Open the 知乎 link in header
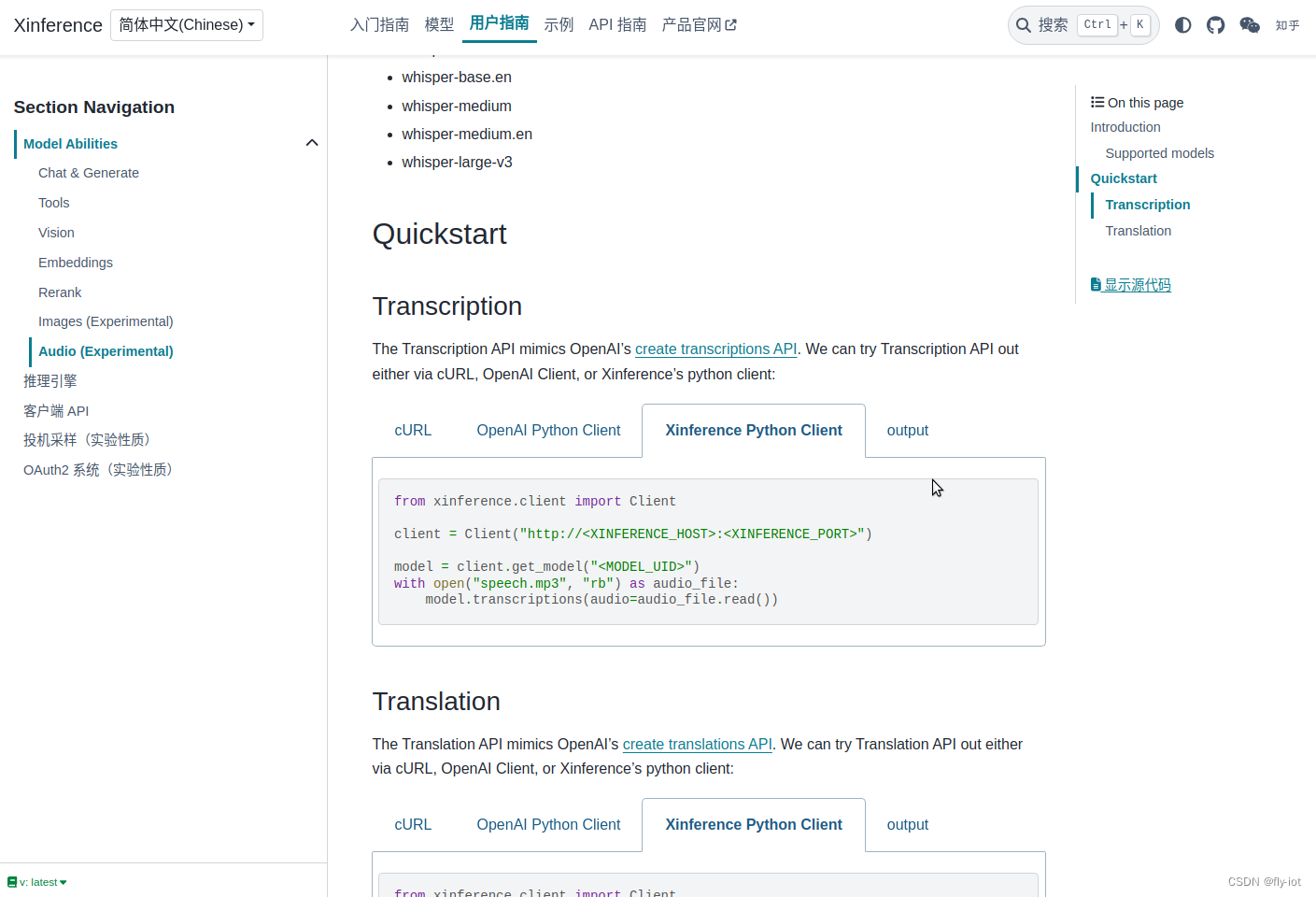 1287,25
